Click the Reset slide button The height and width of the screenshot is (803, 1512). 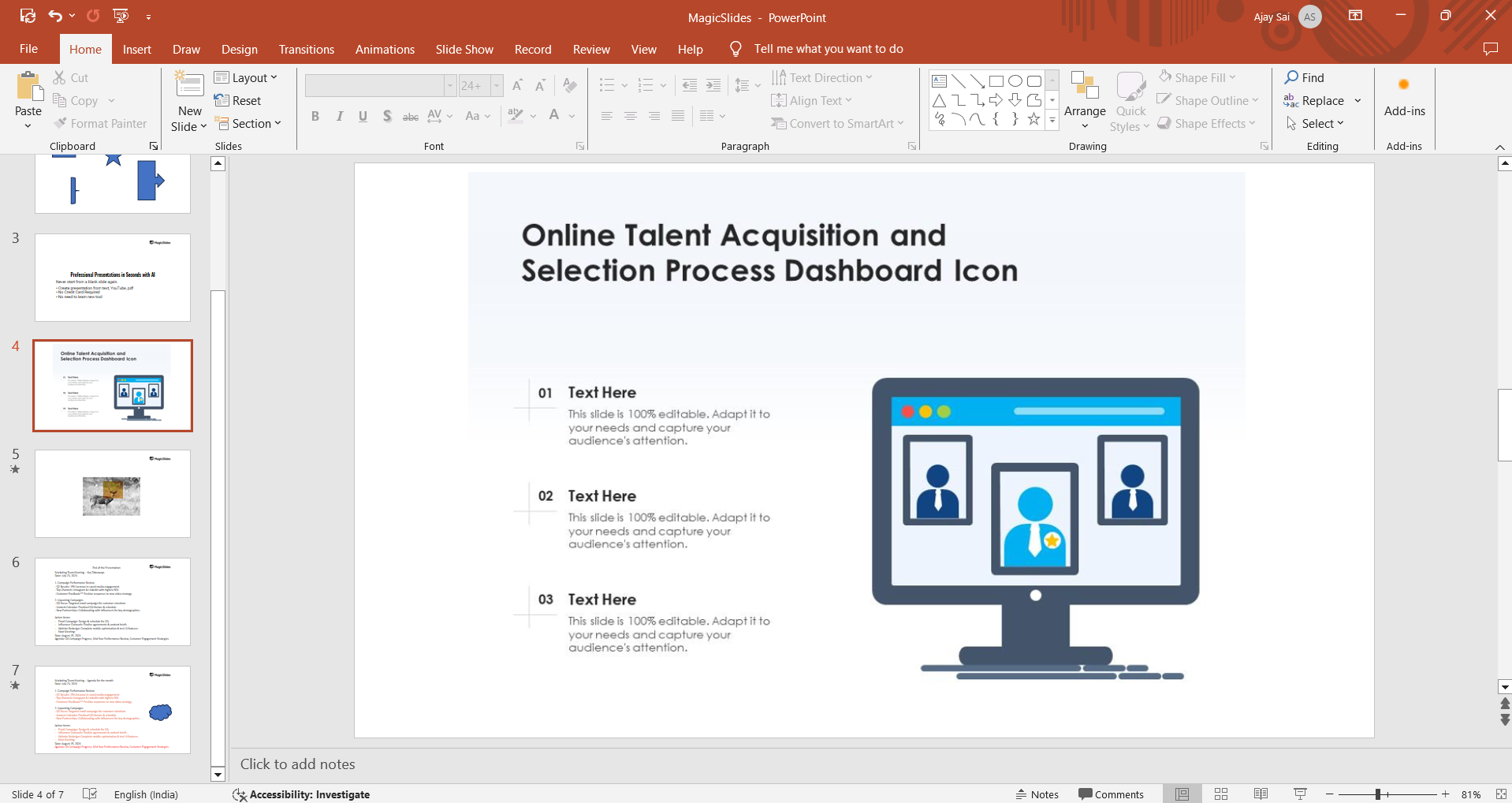[x=238, y=101]
